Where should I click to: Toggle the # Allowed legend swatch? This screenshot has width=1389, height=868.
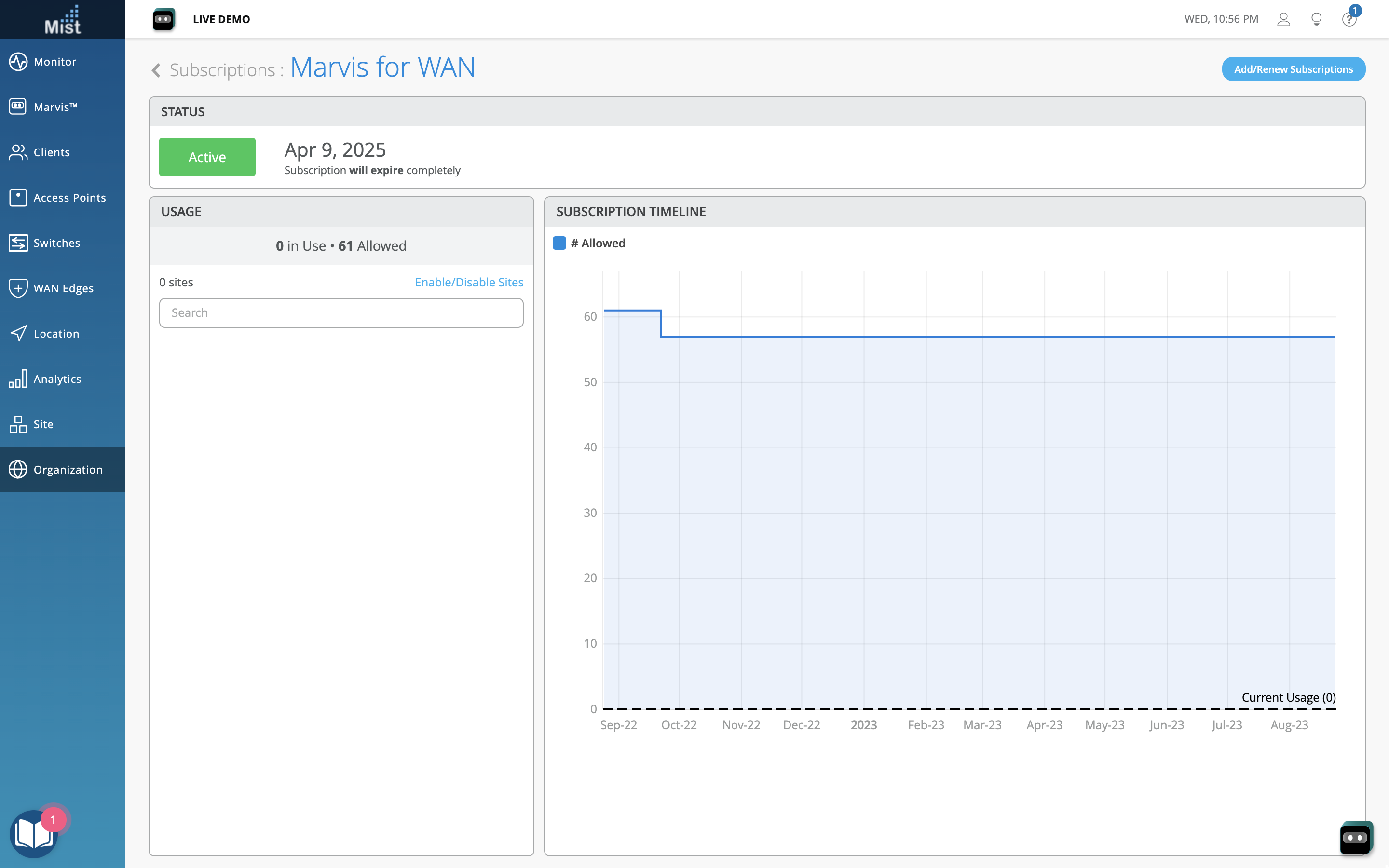559,244
